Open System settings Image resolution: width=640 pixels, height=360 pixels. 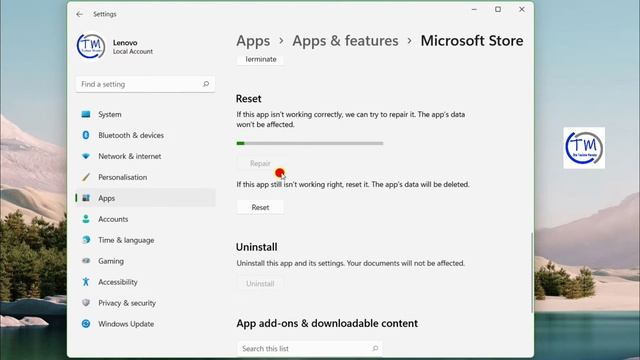[x=145, y=114]
